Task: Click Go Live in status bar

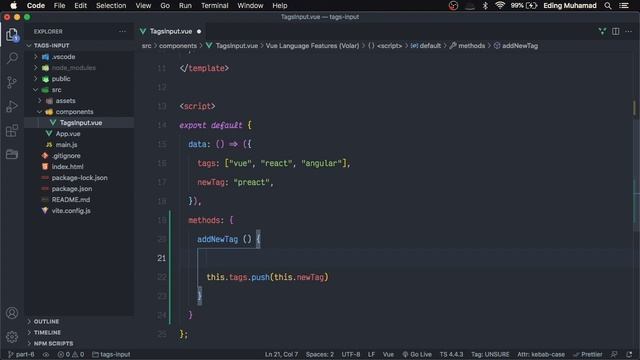Action: tap(417, 354)
